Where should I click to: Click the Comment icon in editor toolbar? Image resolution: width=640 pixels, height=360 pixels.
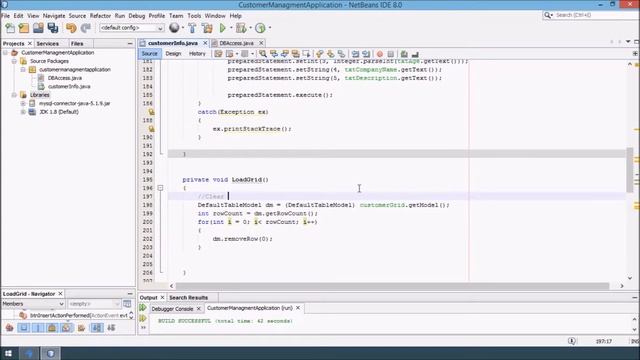(x=404, y=54)
